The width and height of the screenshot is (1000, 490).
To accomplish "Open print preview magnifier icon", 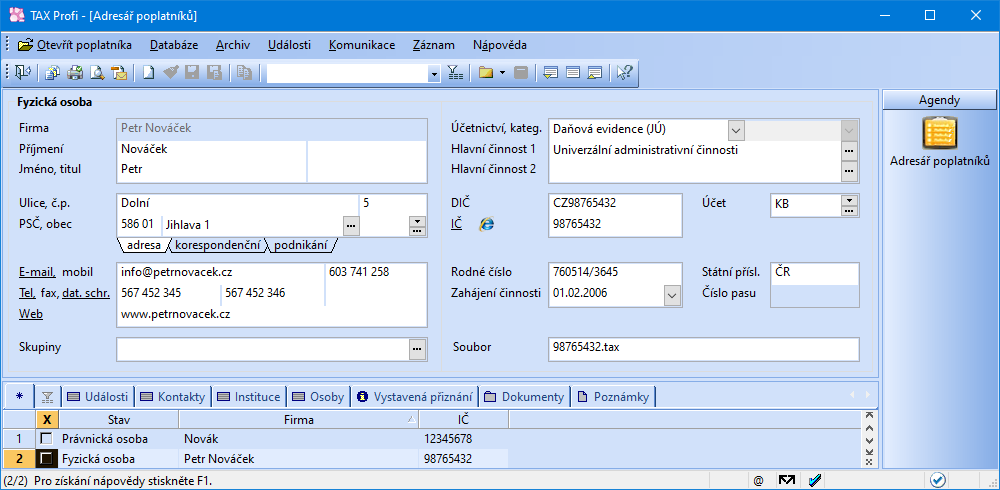I will click(x=97, y=73).
